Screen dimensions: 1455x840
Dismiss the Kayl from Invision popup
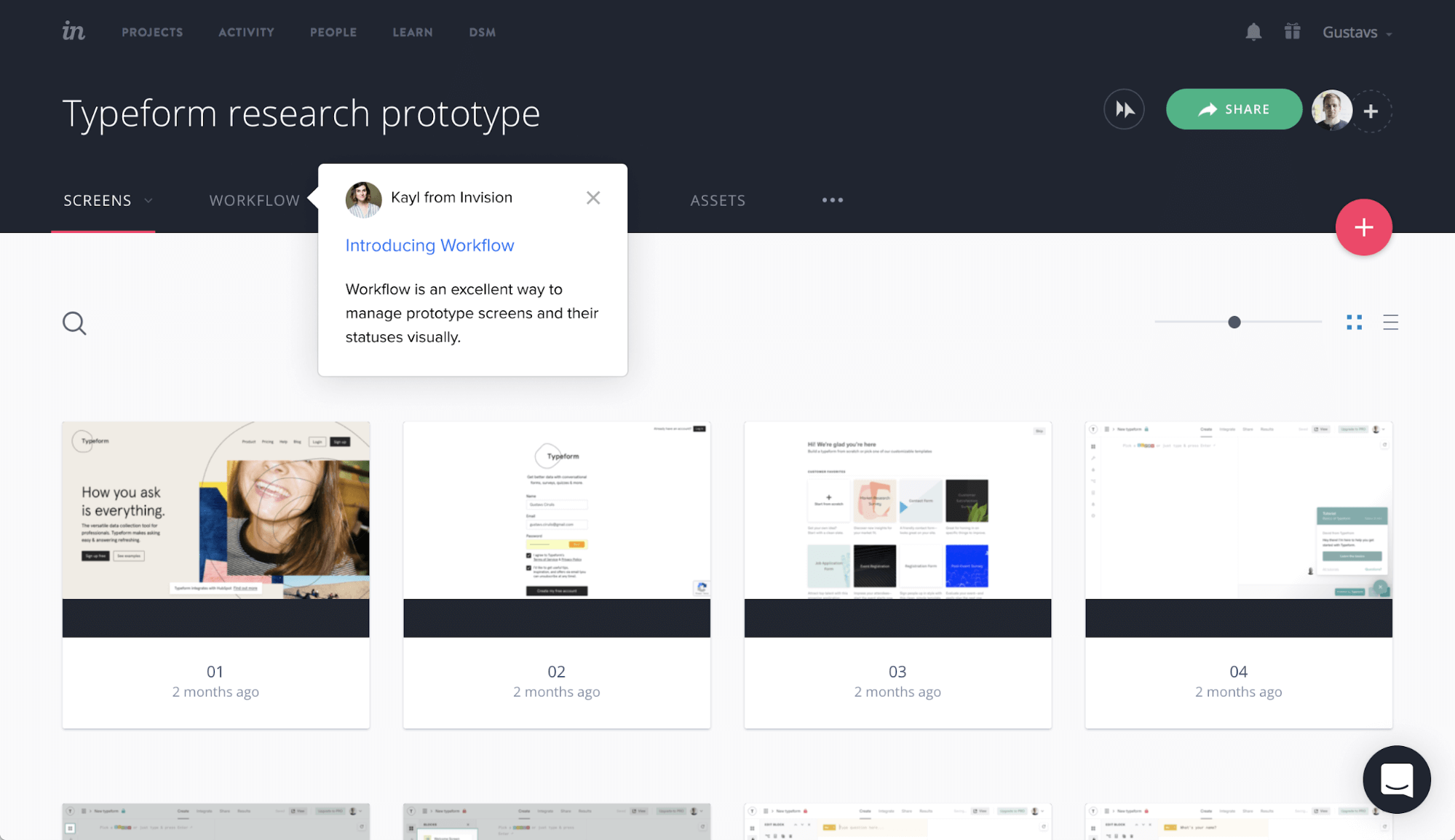pyautogui.click(x=592, y=198)
